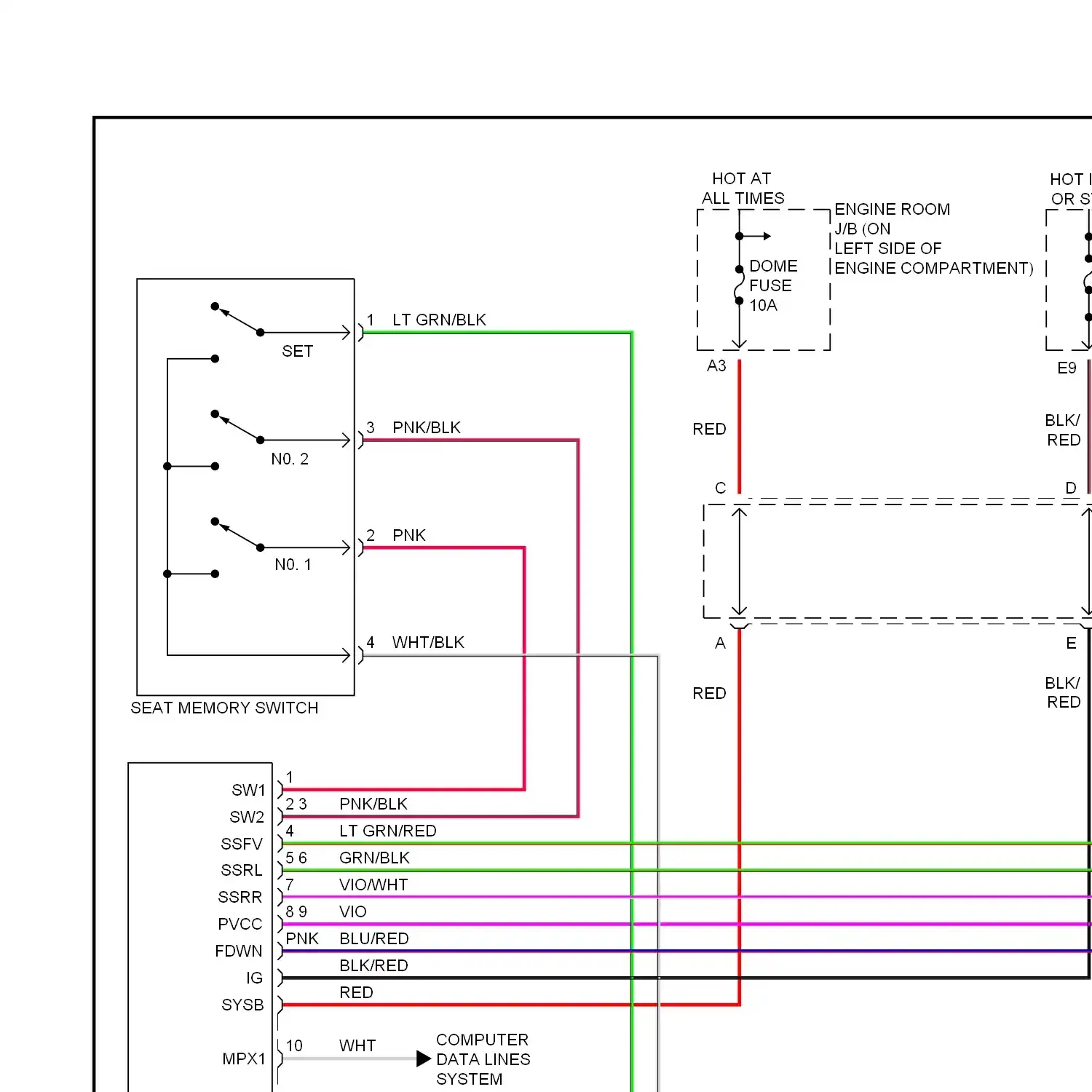1092x1092 pixels.
Task: Click the LT GRN/RED wire label
Action: click(388, 831)
